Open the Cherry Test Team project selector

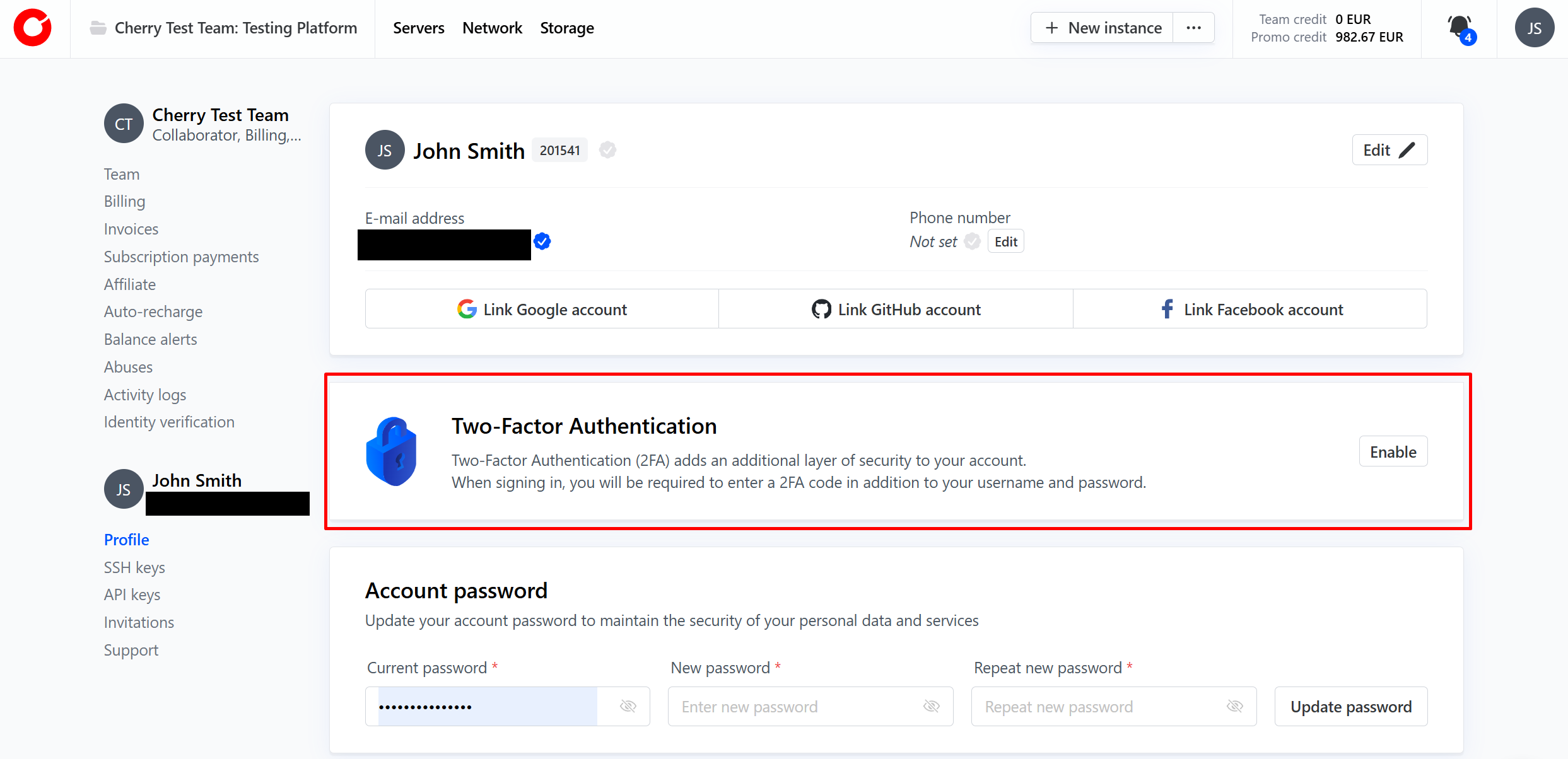click(x=223, y=28)
